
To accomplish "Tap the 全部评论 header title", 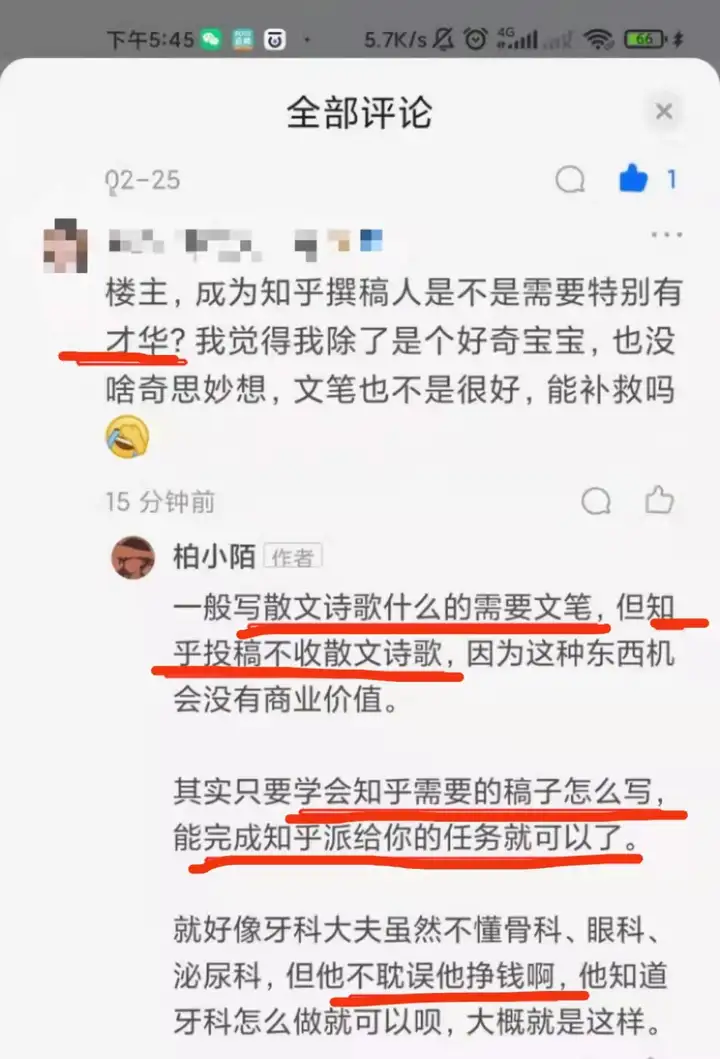I will pos(359,112).
